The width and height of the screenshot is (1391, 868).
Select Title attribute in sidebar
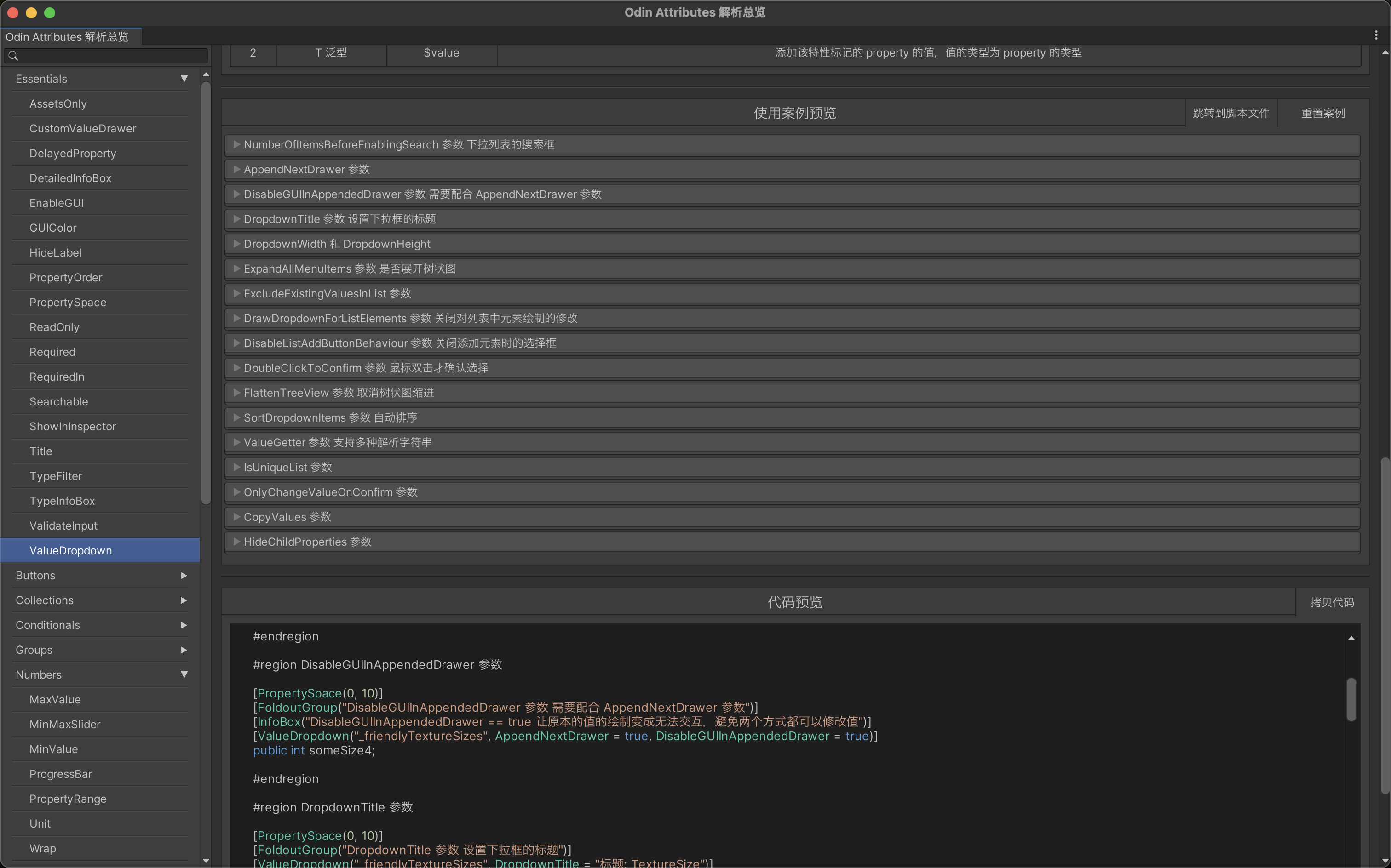(100, 451)
